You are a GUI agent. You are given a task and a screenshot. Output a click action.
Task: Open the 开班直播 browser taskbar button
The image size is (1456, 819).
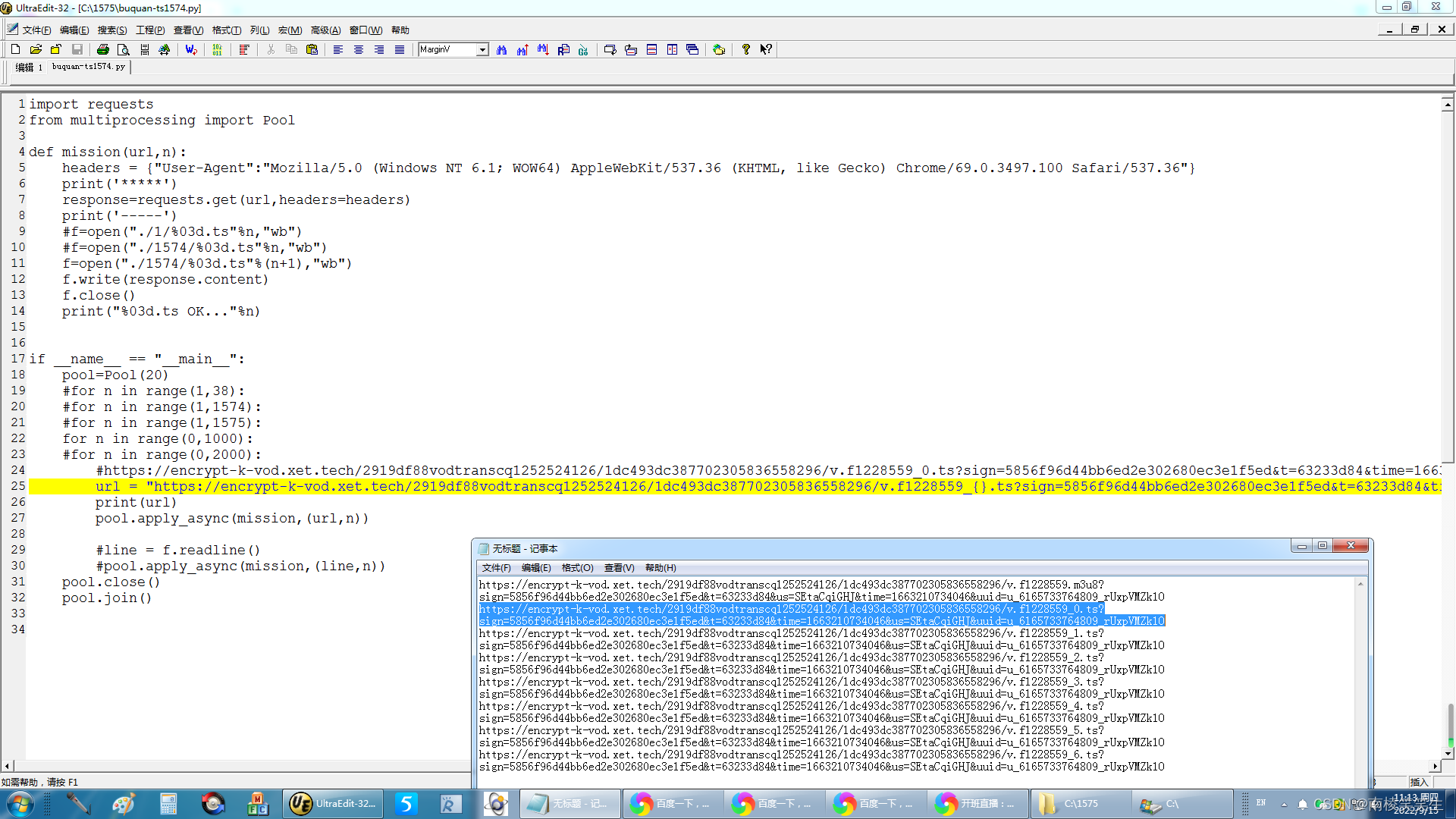pyautogui.click(x=977, y=804)
